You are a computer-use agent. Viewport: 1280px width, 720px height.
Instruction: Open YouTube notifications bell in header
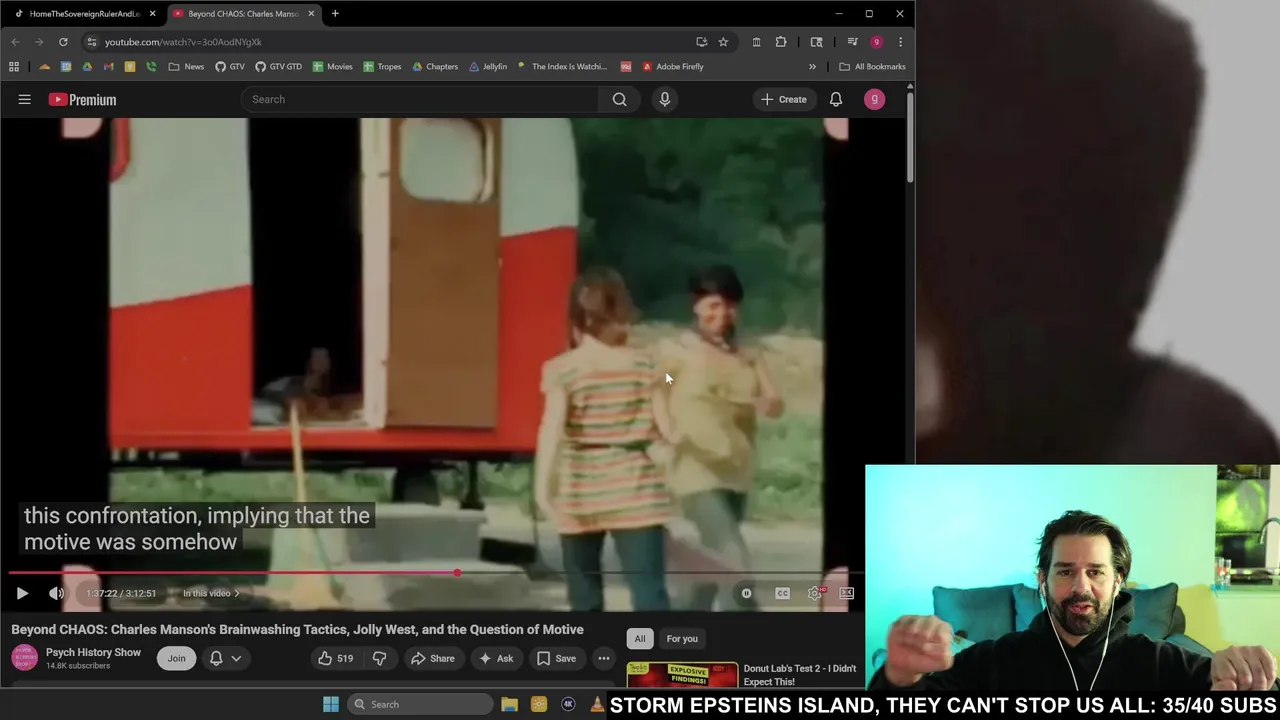click(836, 99)
